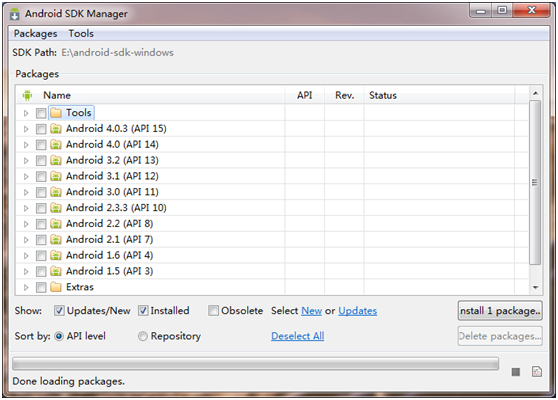Click the red stop-loading square icon

coord(515,372)
